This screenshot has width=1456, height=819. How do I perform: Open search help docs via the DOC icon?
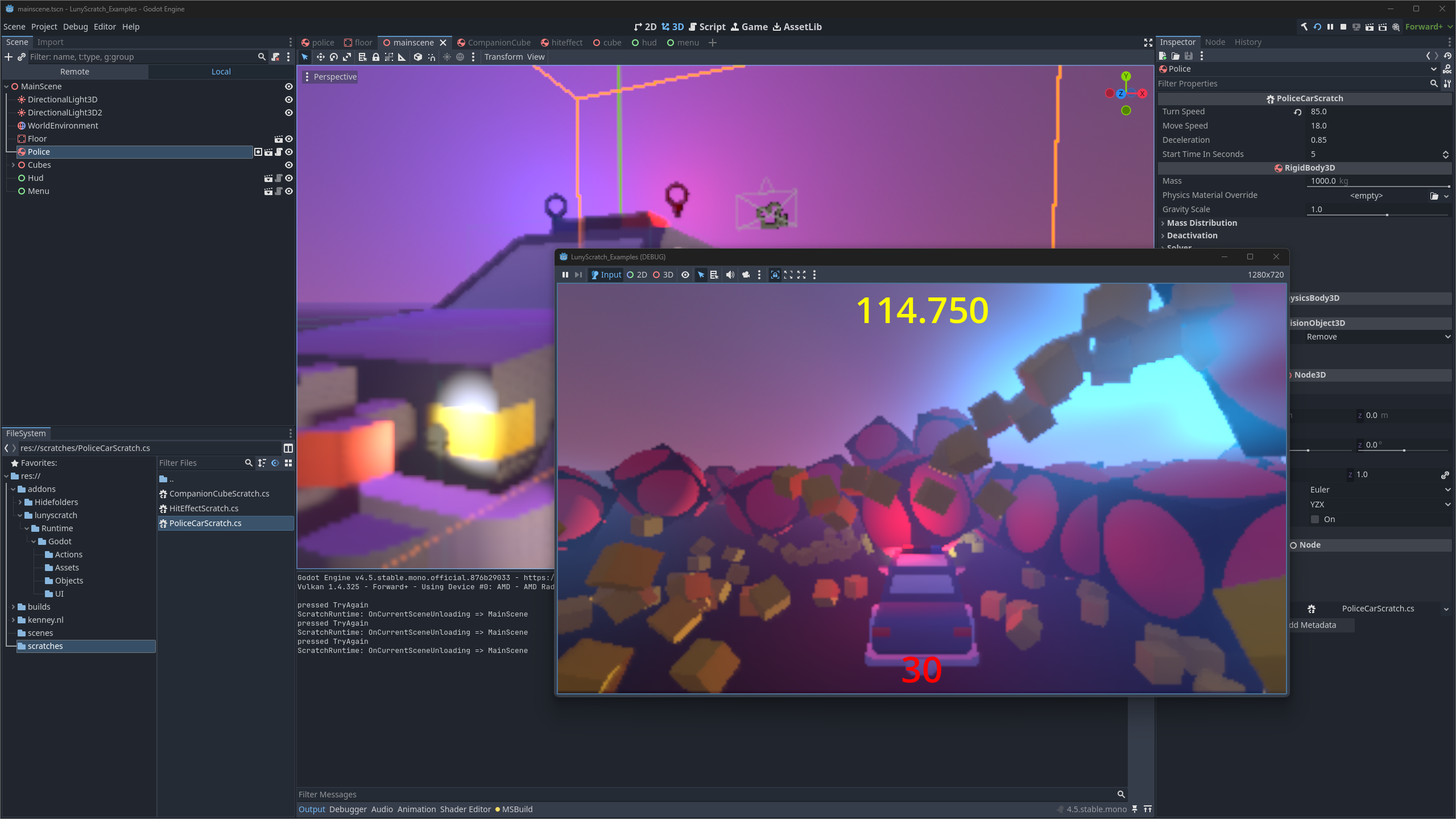(1447, 69)
